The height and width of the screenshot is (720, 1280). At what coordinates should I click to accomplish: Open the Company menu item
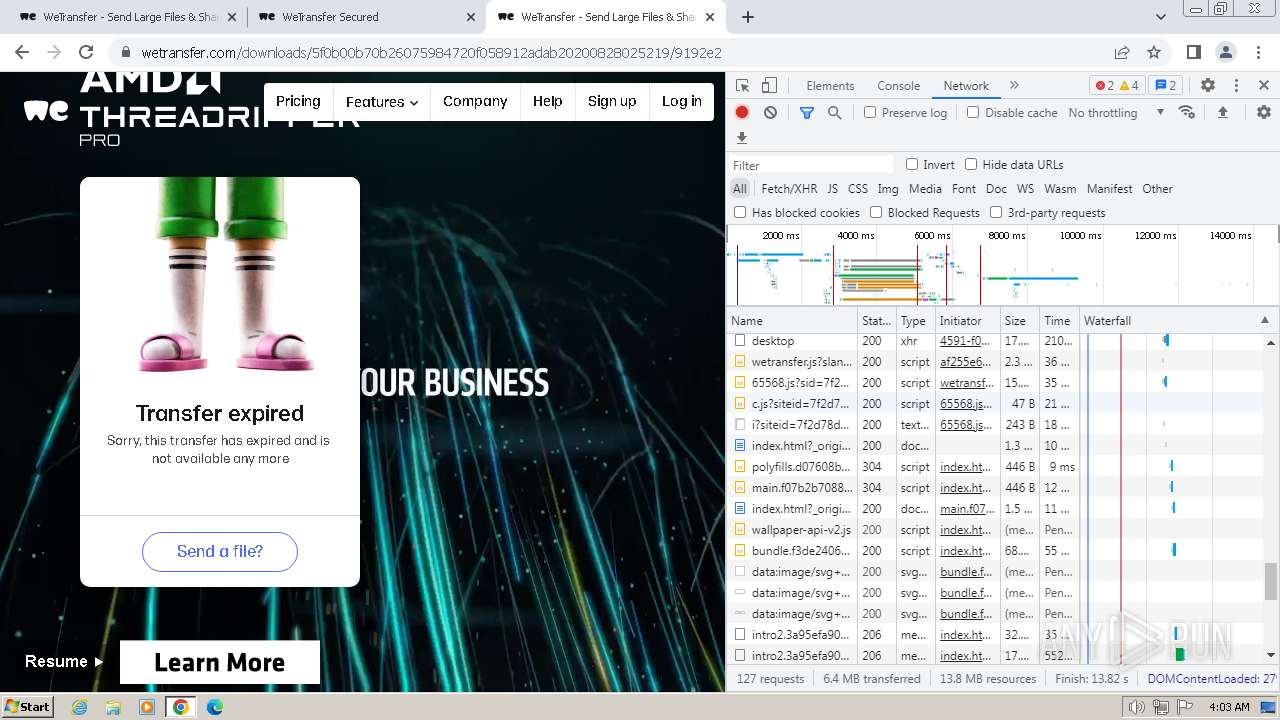[x=475, y=101]
